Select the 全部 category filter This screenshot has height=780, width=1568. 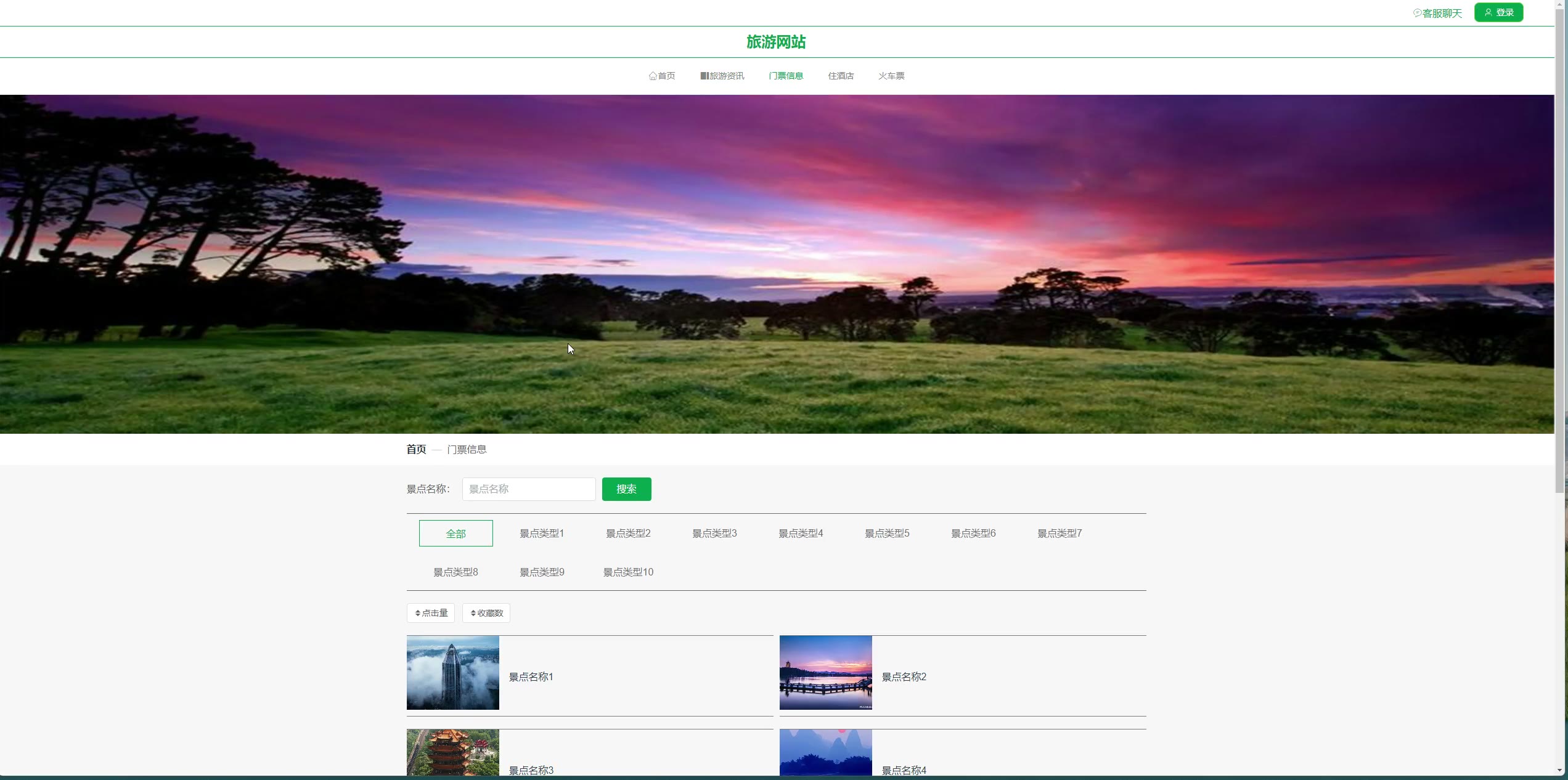tap(455, 534)
